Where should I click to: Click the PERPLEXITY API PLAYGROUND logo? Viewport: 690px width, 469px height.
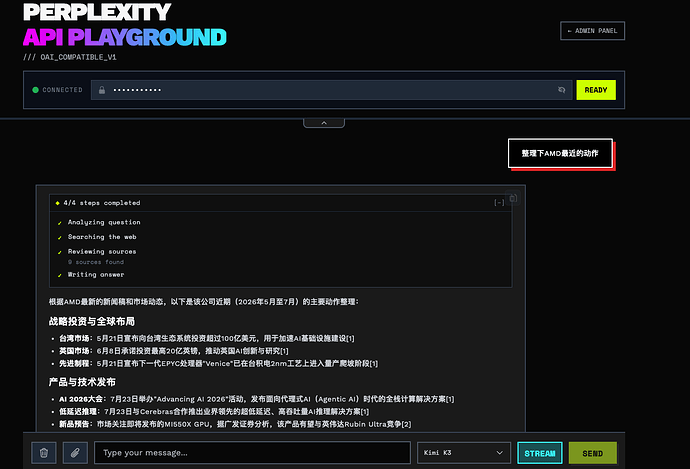125,25
